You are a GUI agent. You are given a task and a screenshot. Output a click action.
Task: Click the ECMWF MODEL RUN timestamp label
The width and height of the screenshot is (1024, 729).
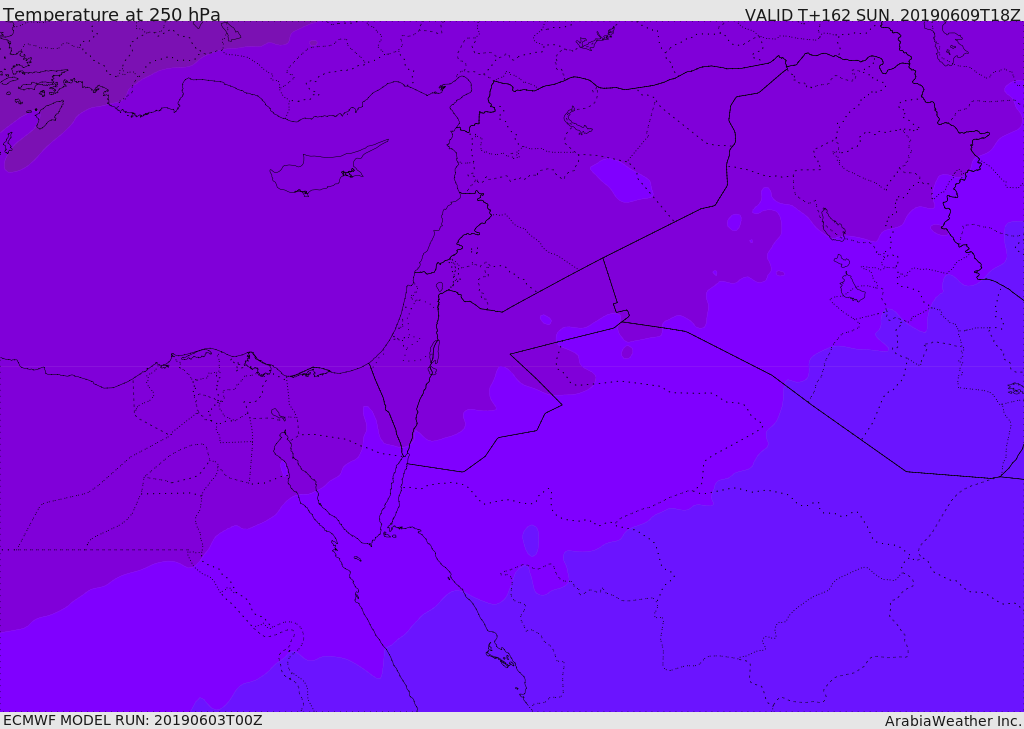coord(132,720)
